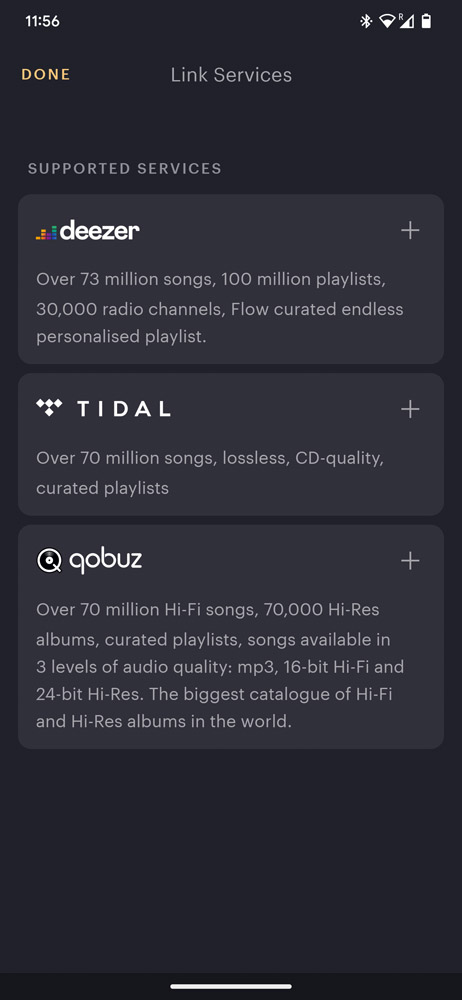Tap the home gesture bar at bottom
This screenshot has width=462, height=1000.
[x=231, y=986]
